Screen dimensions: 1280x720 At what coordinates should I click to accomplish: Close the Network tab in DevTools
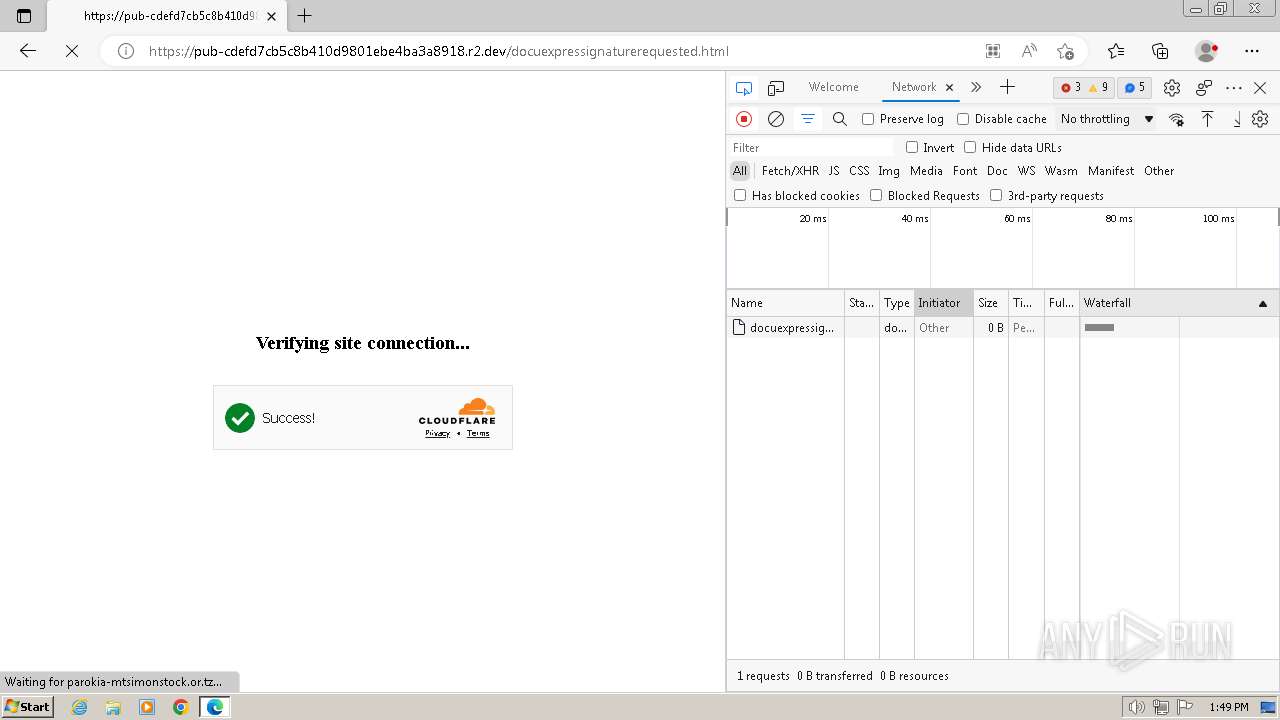pyautogui.click(x=950, y=87)
